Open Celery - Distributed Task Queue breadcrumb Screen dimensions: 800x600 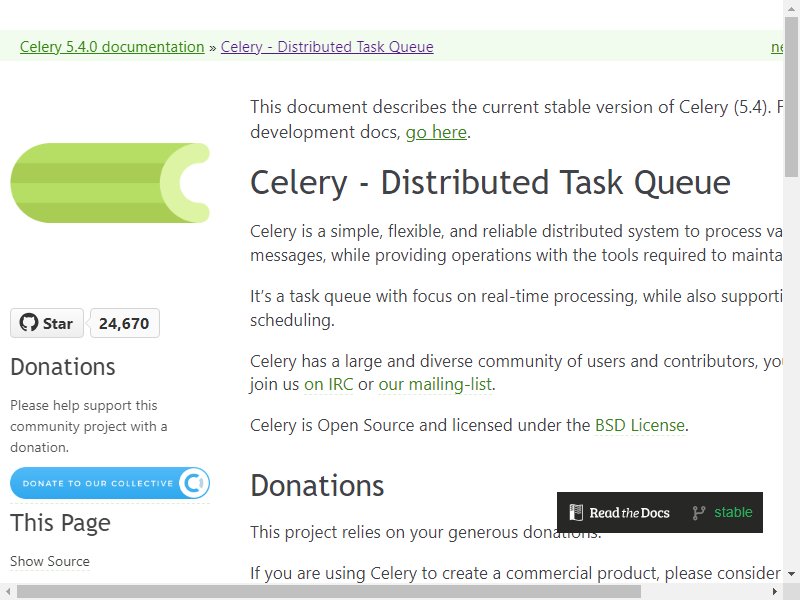pyautogui.click(x=327, y=46)
